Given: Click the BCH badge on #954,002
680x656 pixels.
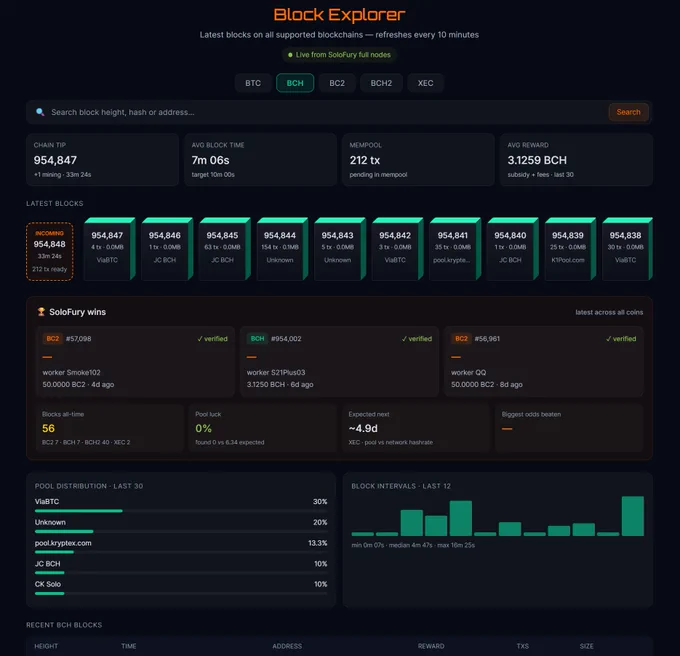Looking at the screenshot, I should tap(257, 339).
